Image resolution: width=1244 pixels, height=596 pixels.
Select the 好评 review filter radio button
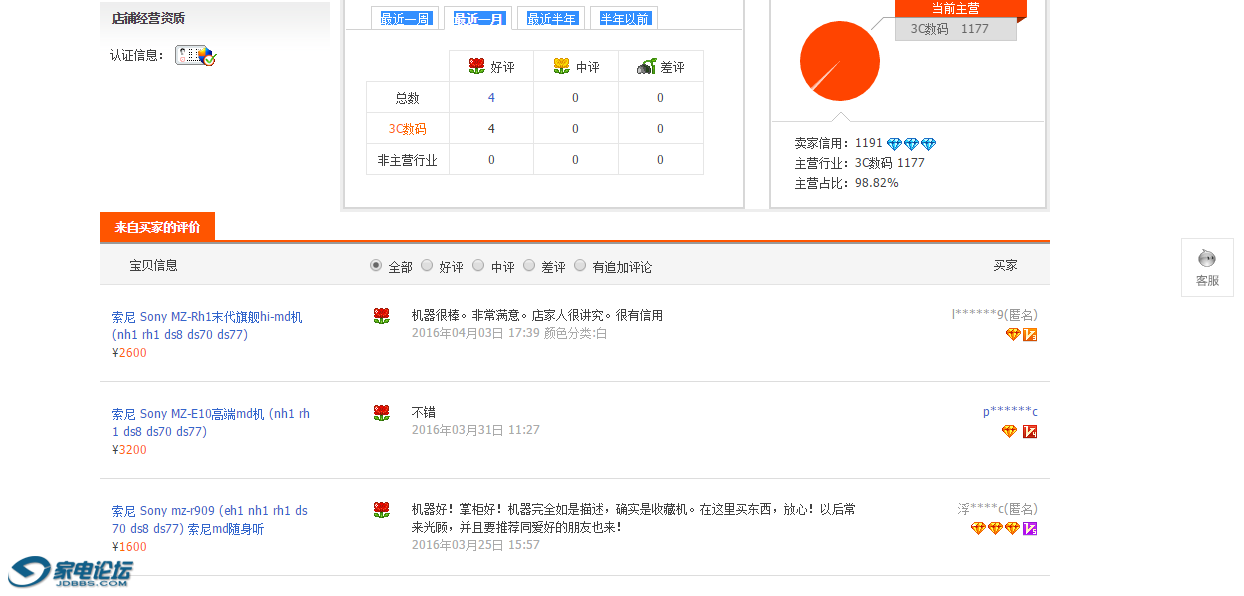(427, 266)
